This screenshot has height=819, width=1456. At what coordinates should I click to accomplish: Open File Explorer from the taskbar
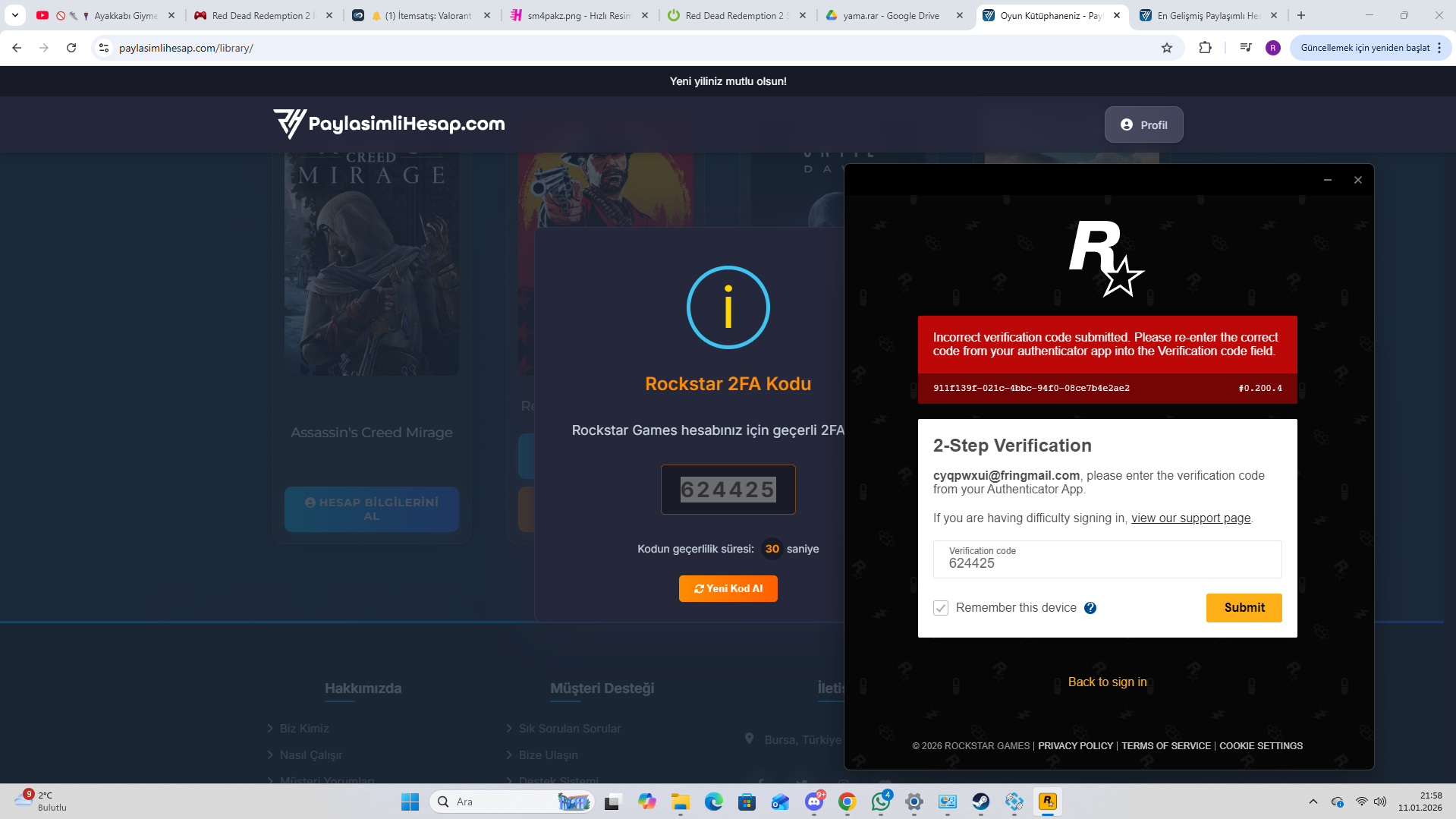tap(680, 802)
